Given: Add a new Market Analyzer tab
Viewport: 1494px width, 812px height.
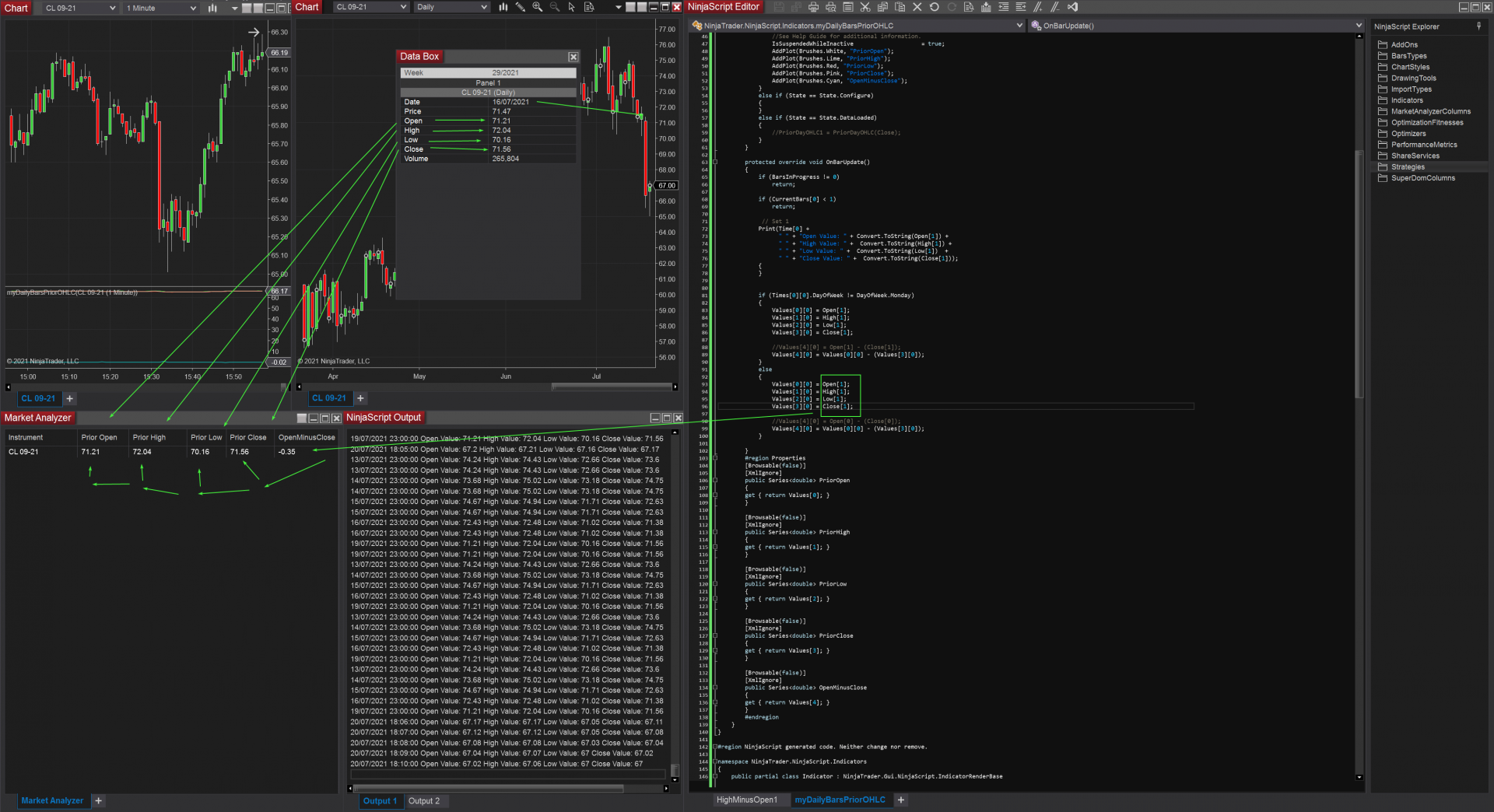Looking at the screenshot, I should coord(98,800).
